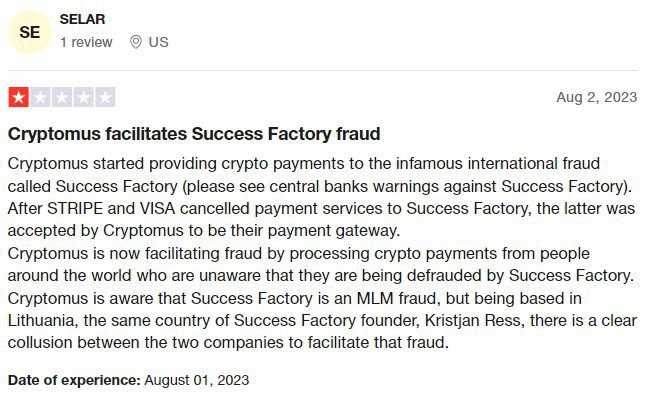Open the review title 'Cryptomus facilitates Success Factory fraud'
The height and width of the screenshot is (393, 650).
point(194,134)
